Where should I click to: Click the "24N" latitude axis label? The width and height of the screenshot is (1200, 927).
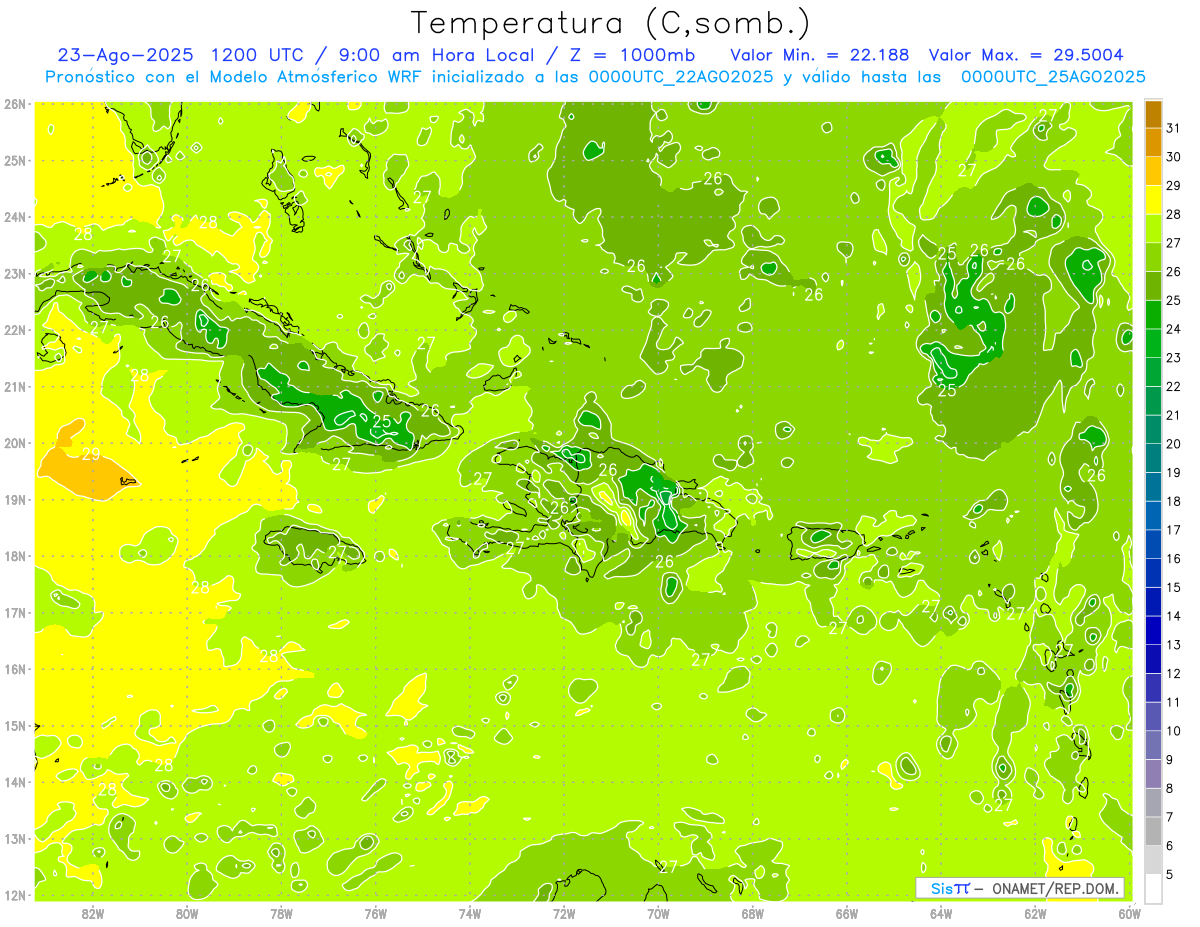pyautogui.click(x=14, y=217)
